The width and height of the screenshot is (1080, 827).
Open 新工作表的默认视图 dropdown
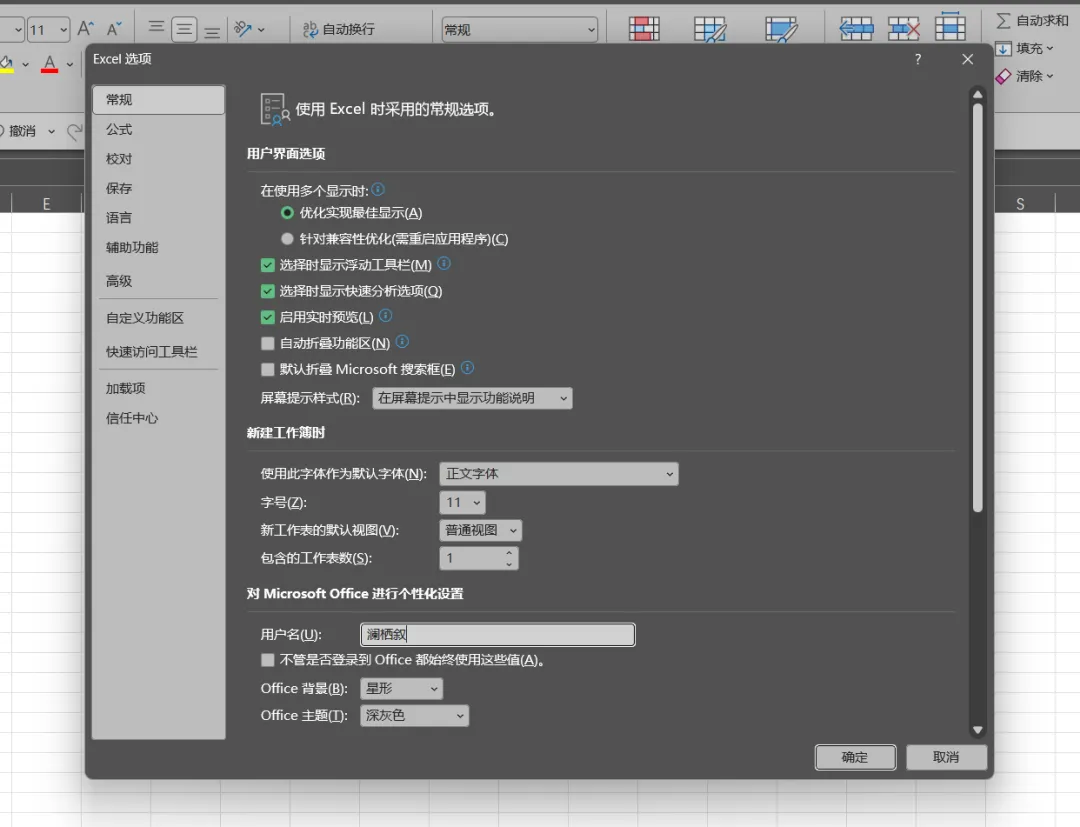pos(481,530)
